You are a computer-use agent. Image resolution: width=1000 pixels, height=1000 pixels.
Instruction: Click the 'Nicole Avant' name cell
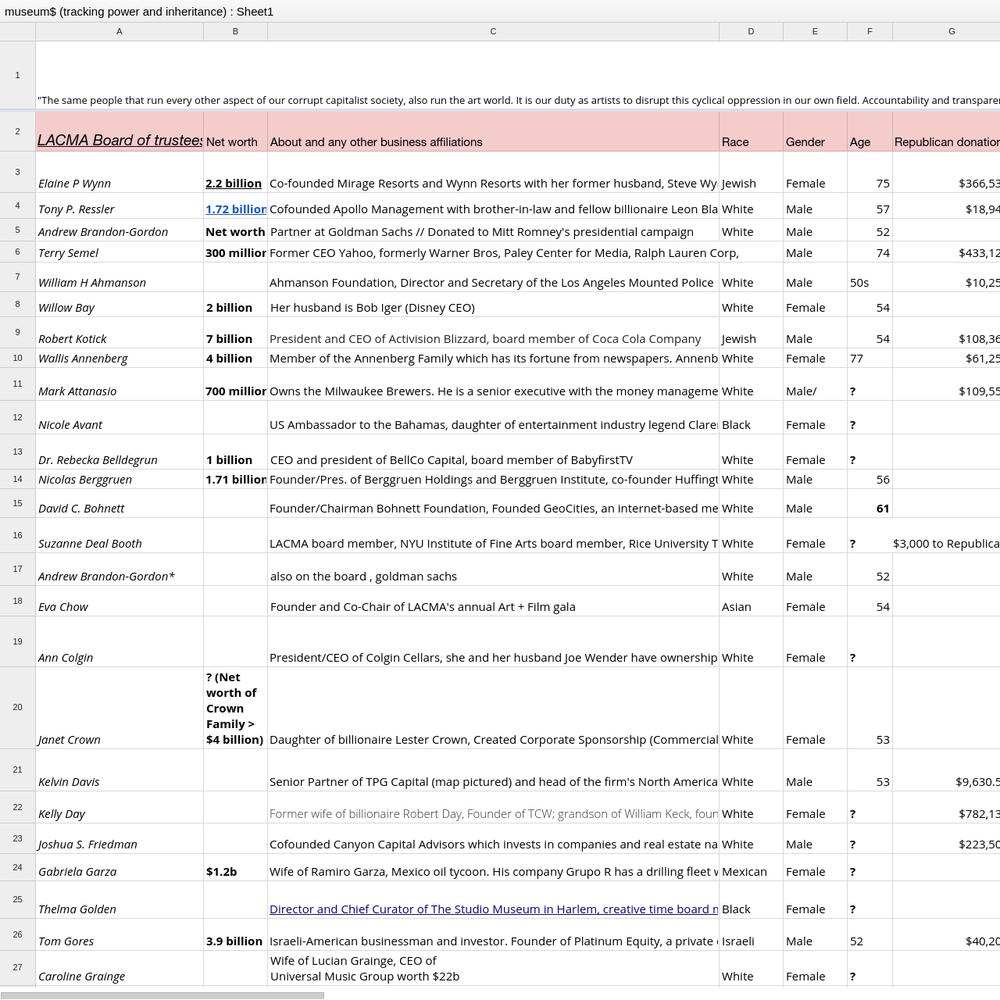tap(119, 418)
